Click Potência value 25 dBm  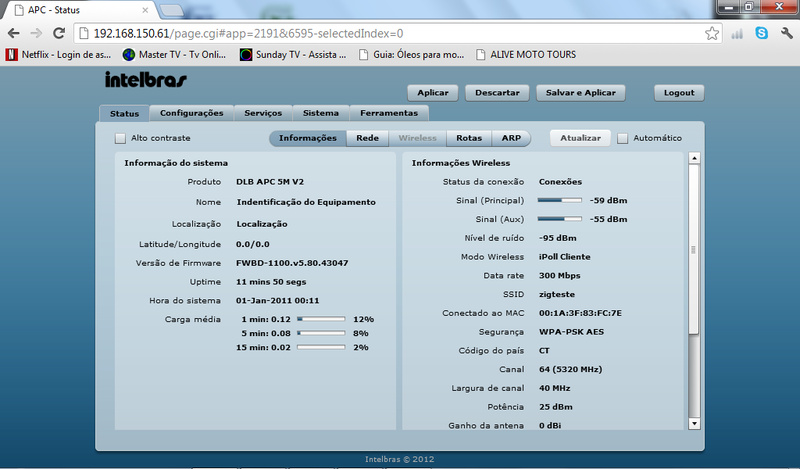(x=556, y=407)
